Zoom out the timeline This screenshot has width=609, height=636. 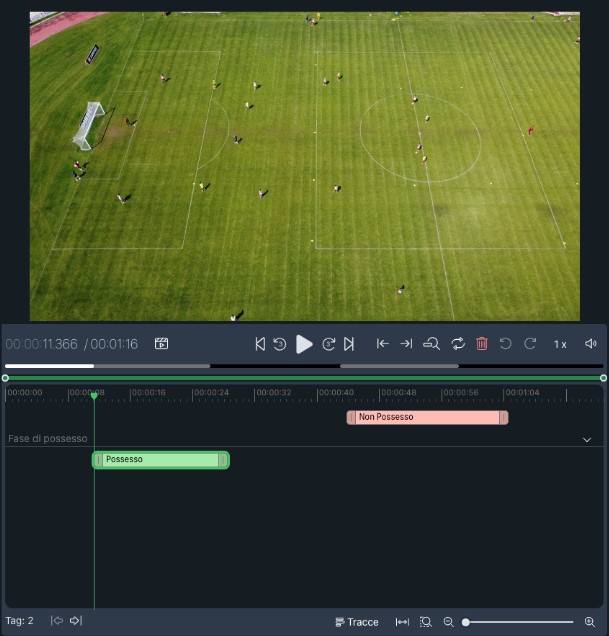448,622
